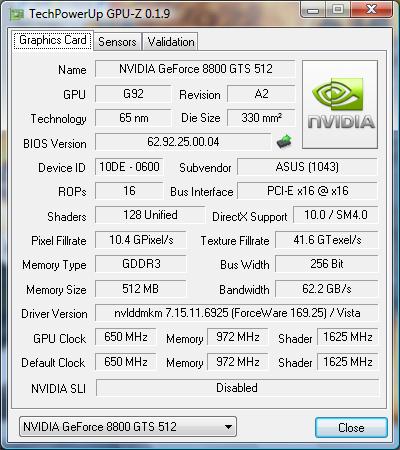
Task: Click the Device ID value 10DE - 0600
Action: pyautogui.click(x=129, y=167)
